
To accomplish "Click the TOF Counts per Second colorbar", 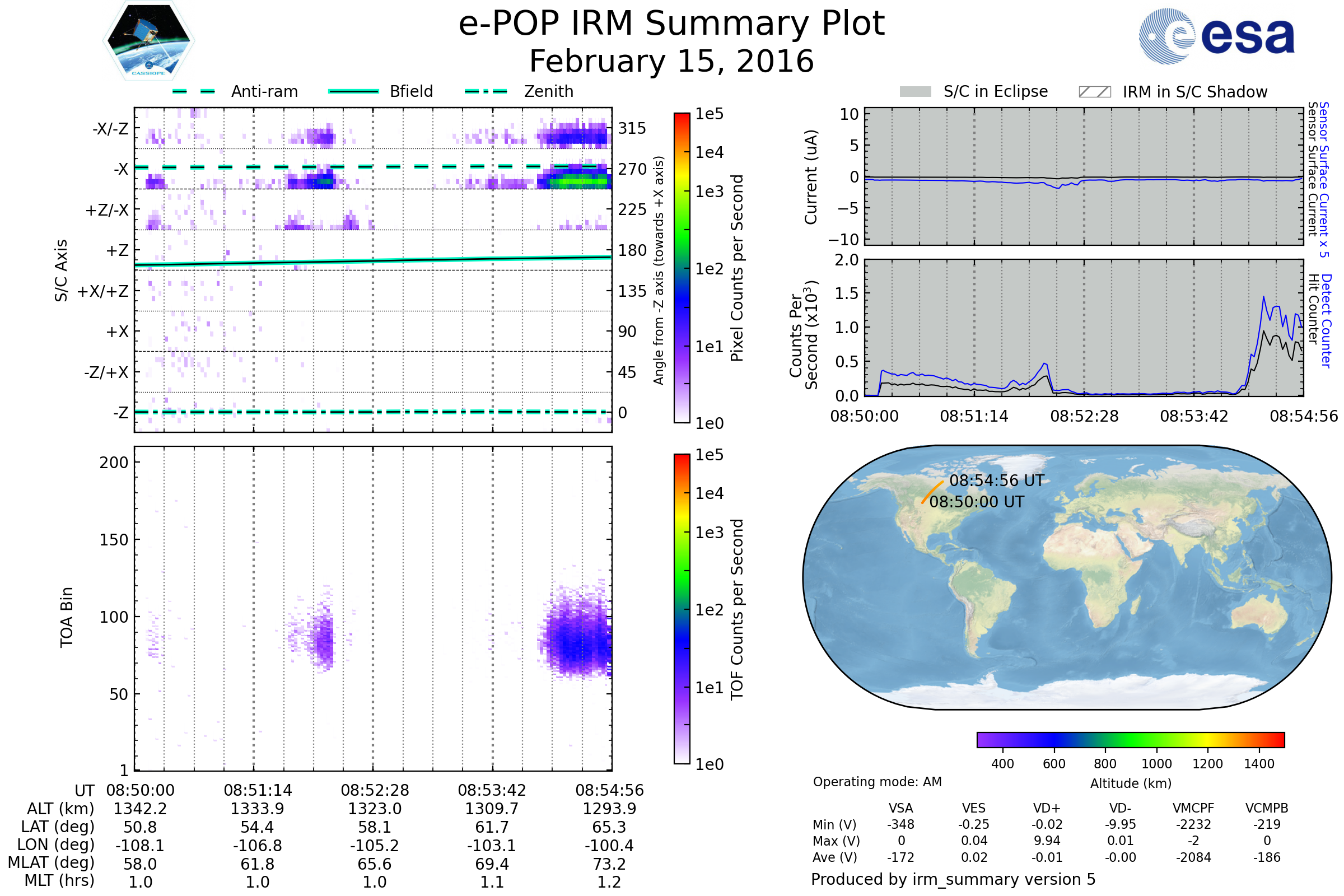I will click(x=682, y=609).
